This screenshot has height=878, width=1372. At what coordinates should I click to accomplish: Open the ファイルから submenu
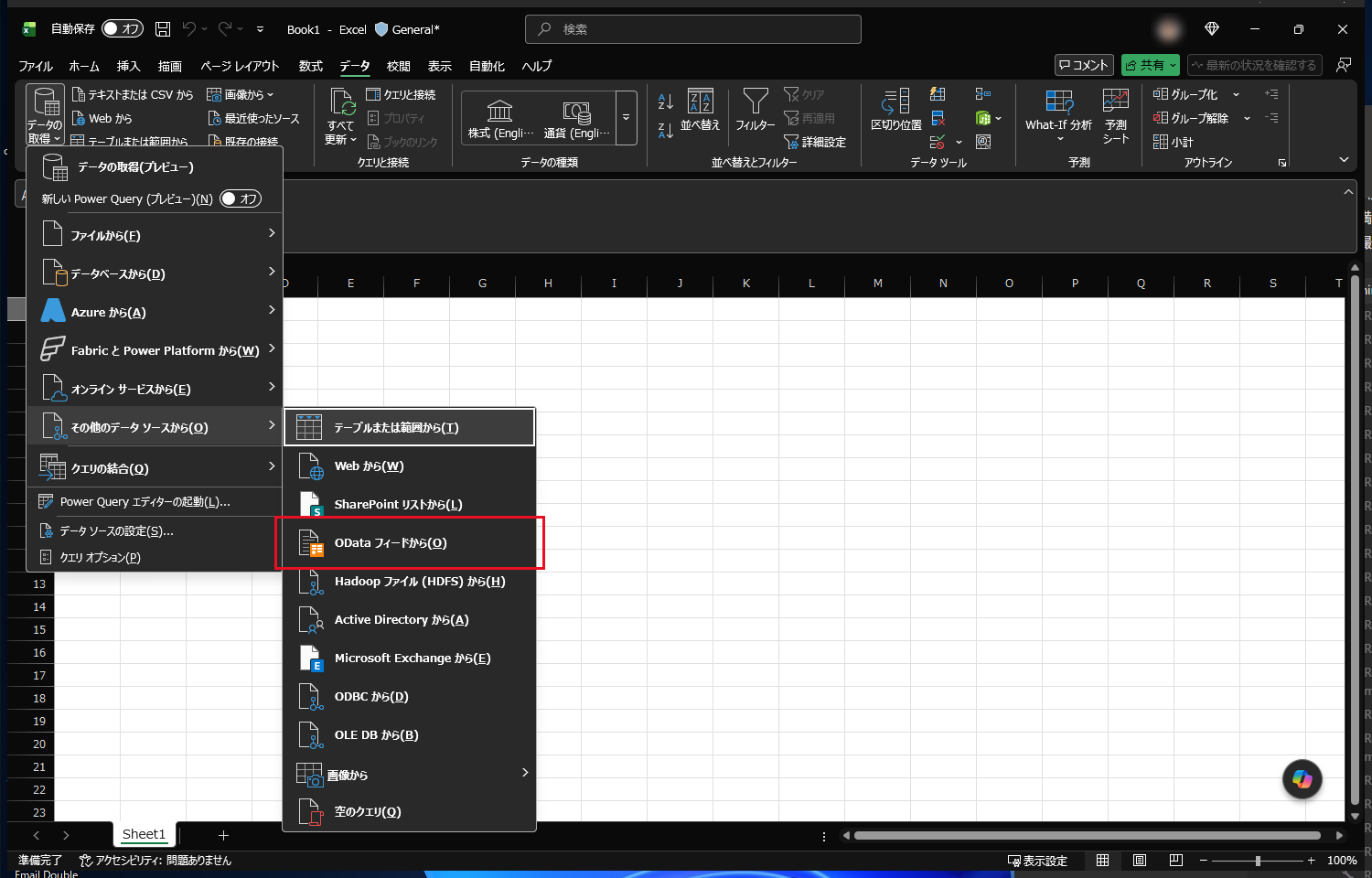(155, 235)
